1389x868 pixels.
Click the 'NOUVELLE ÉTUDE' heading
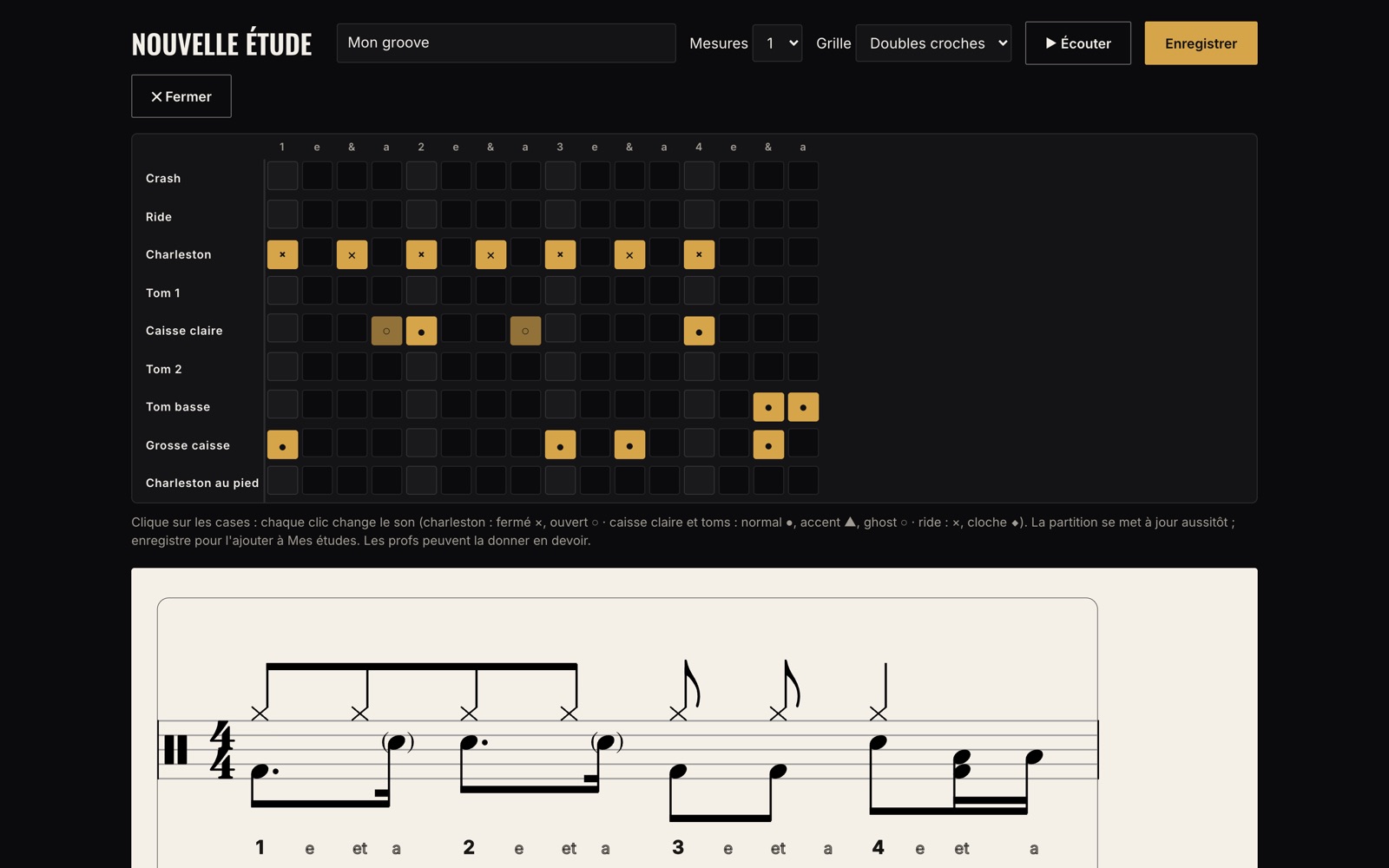pyautogui.click(x=221, y=43)
